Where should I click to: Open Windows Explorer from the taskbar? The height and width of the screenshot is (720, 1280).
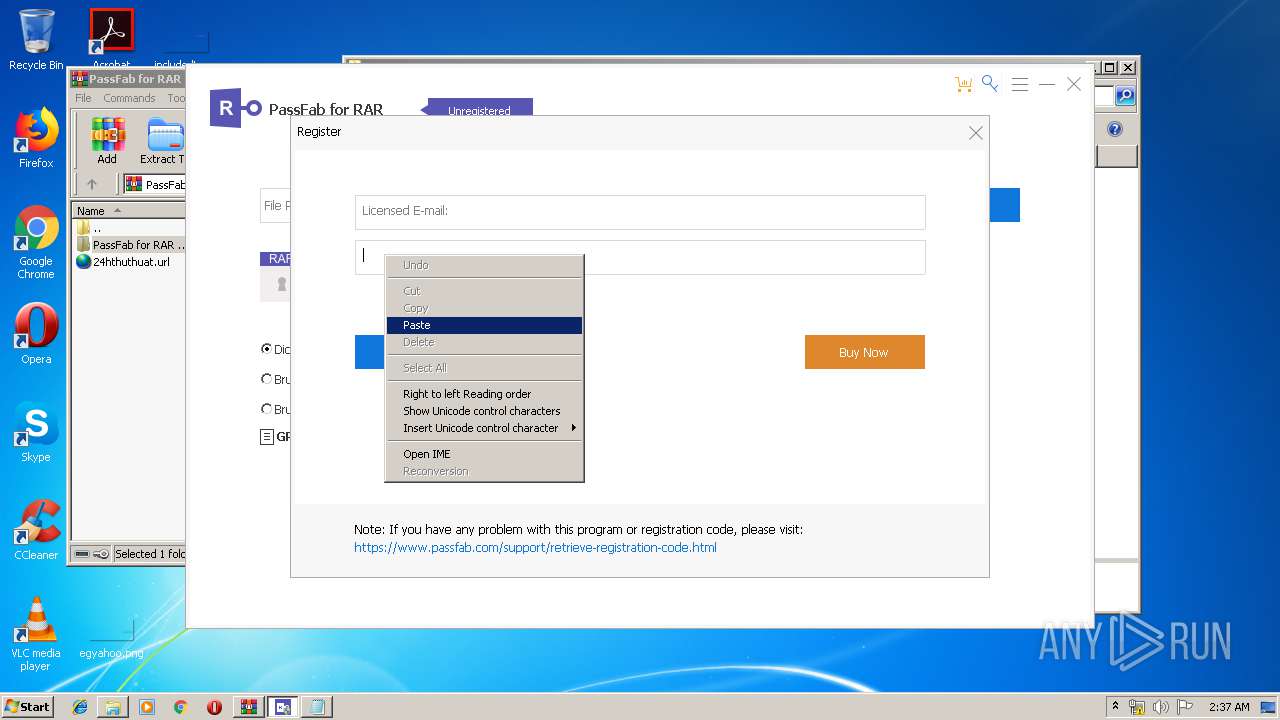pos(113,707)
